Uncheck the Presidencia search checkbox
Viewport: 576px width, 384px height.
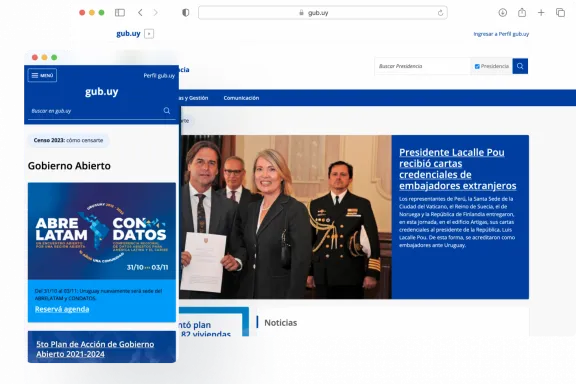click(477, 67)
